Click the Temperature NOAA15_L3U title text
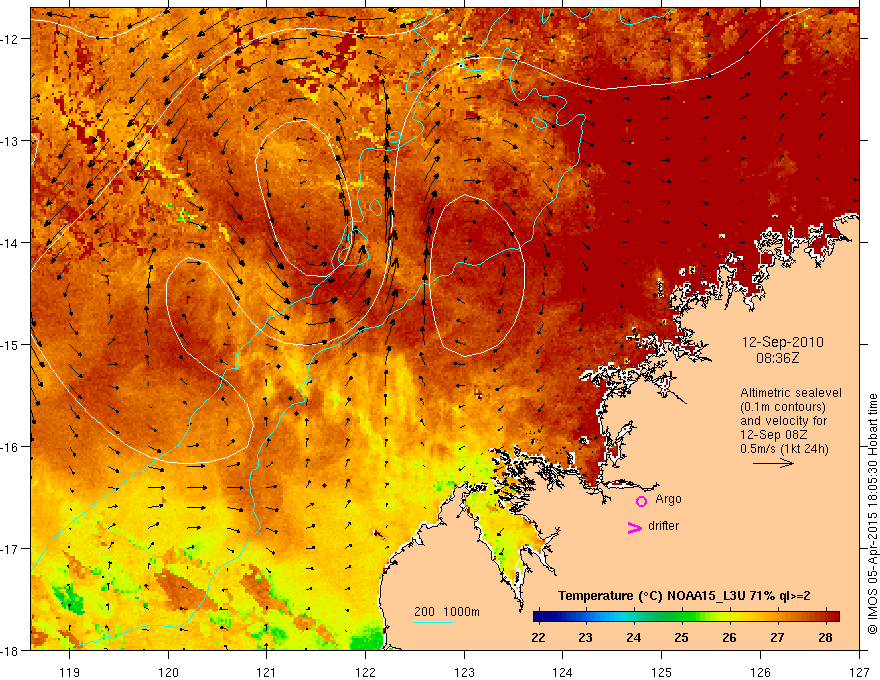The image size is (880, 680). click(684, 596)
